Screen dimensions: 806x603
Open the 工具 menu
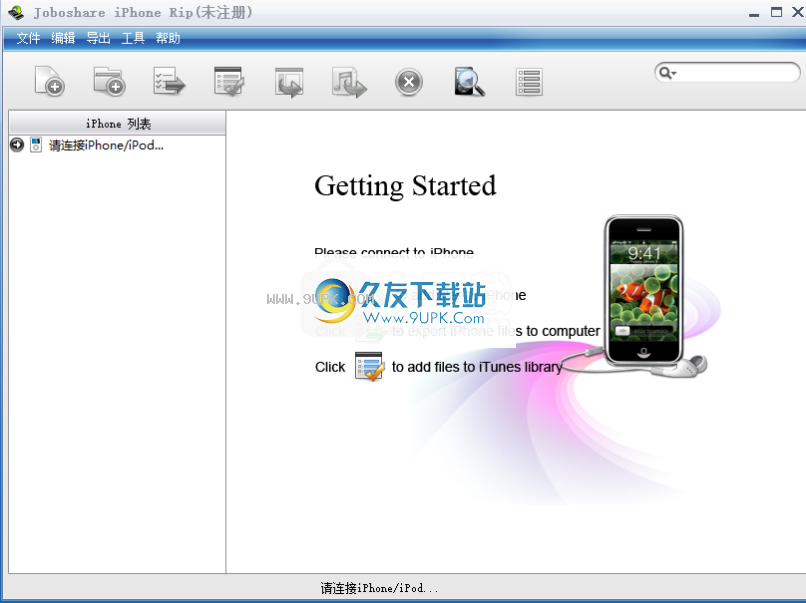133,38
